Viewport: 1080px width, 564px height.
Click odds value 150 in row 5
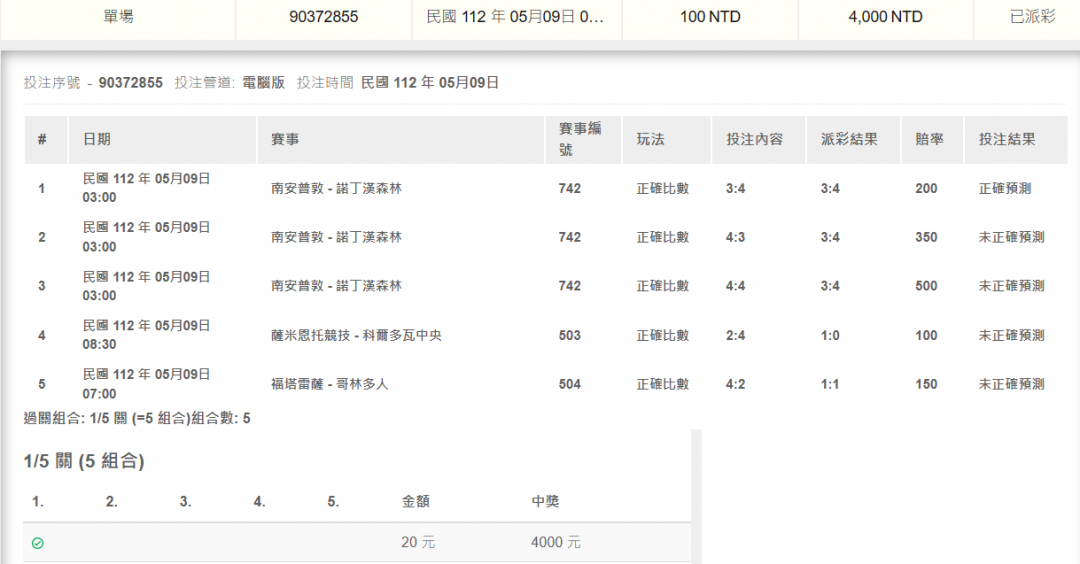coord(926,384)
